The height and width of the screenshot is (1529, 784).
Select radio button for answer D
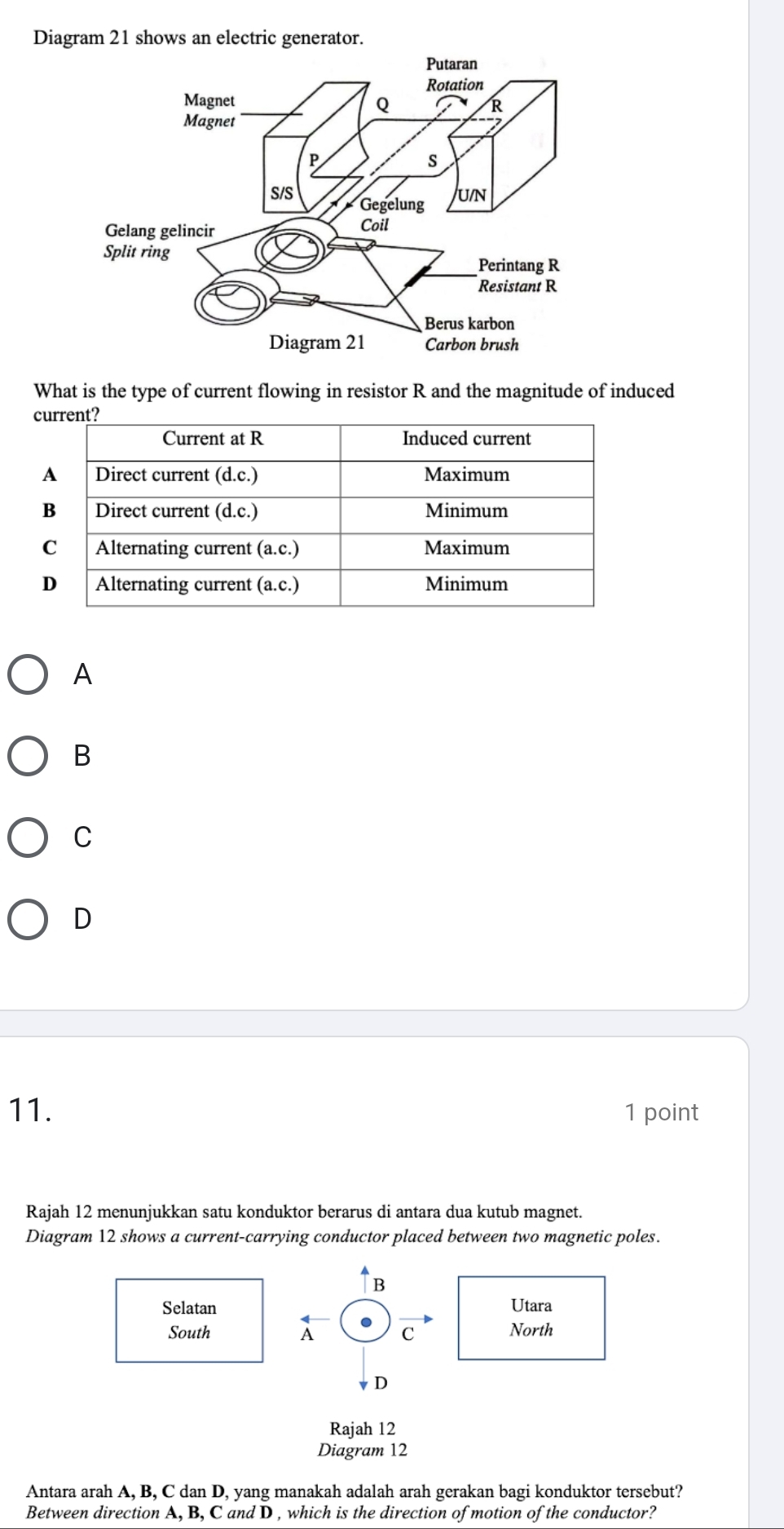pyautogui.click(x=28, y=919)
